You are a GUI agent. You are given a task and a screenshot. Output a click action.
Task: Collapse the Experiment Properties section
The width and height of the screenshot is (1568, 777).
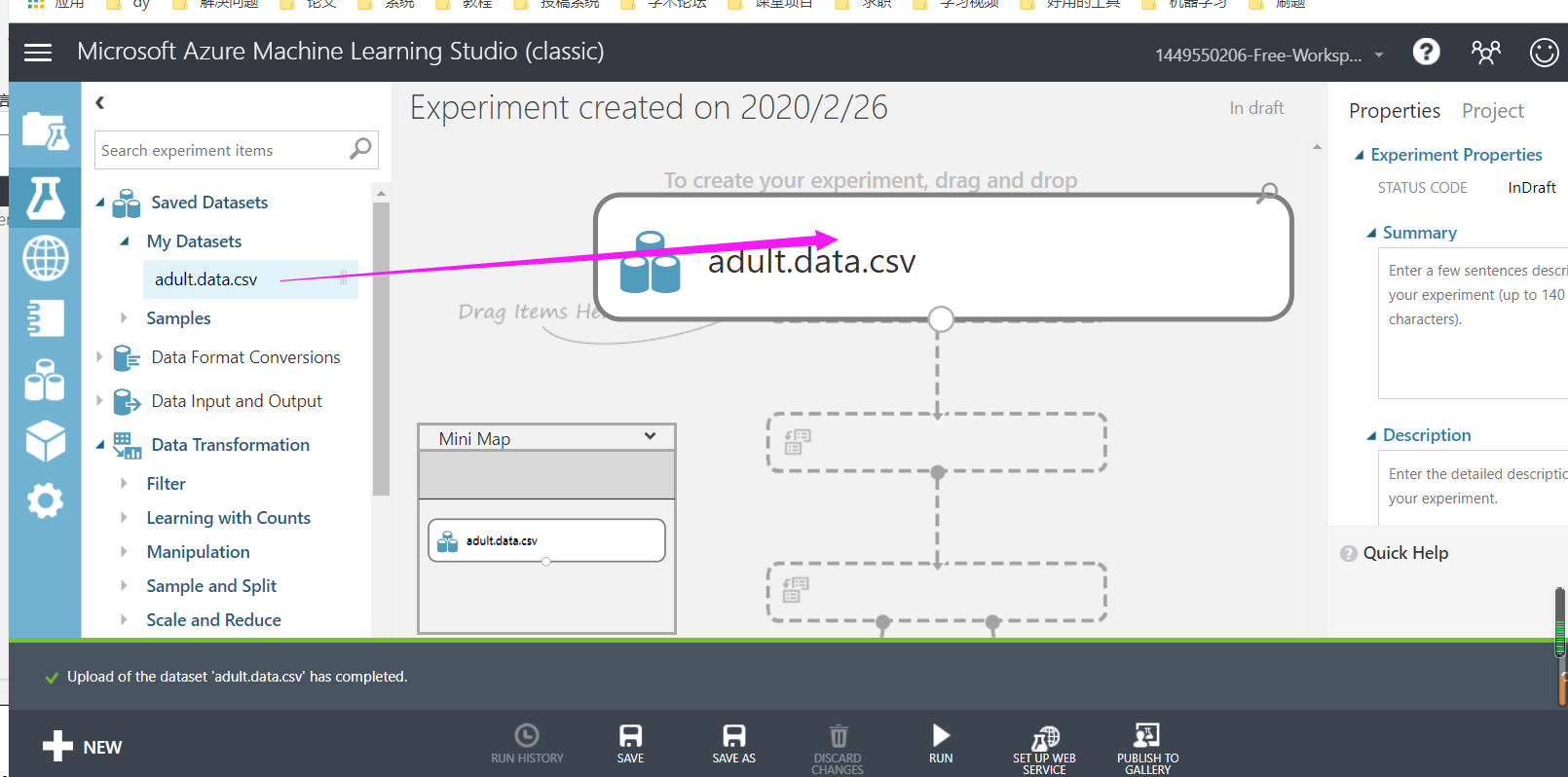[1359, 155]
